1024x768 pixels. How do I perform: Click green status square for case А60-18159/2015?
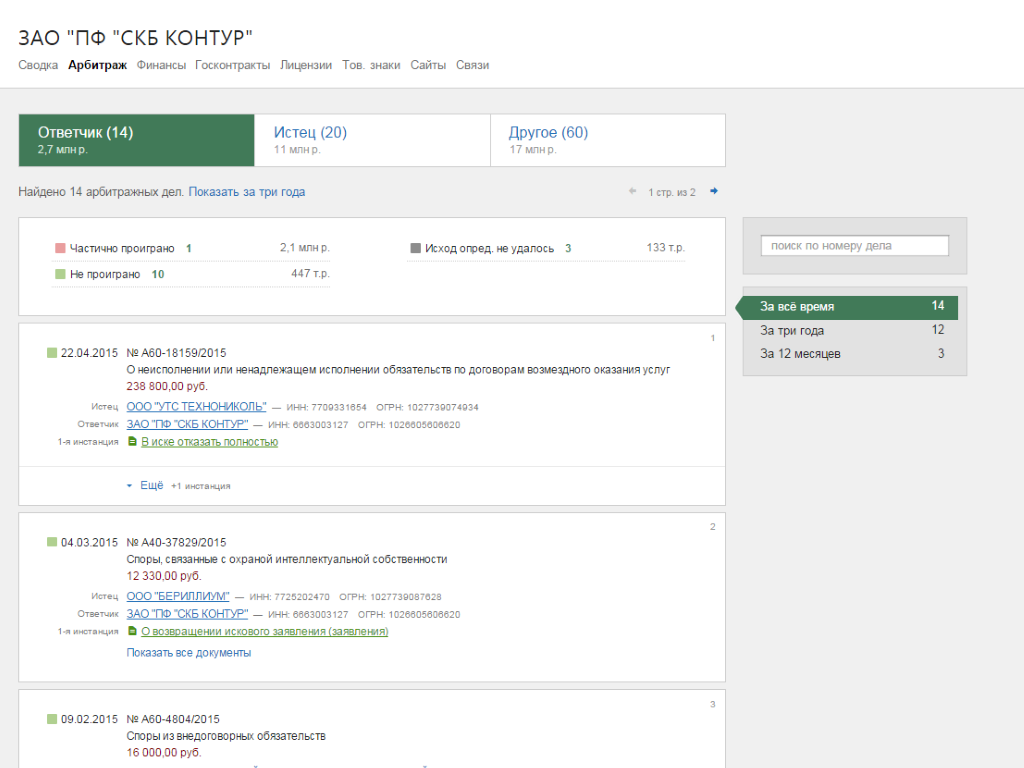pos(52,353)
